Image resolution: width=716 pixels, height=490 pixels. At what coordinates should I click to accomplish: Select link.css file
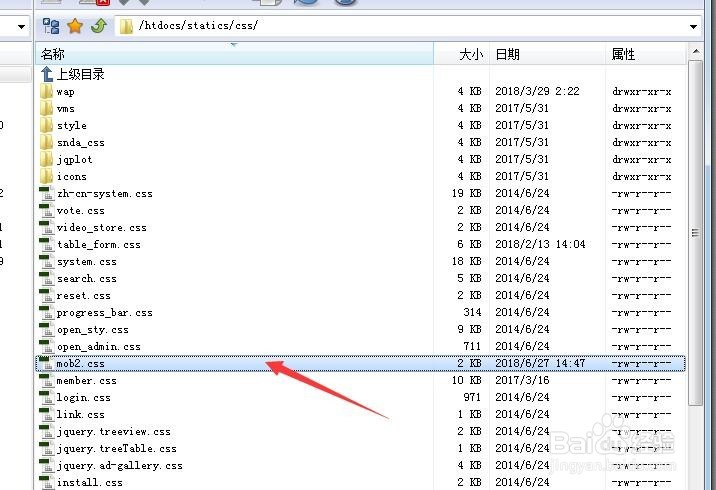73,415
